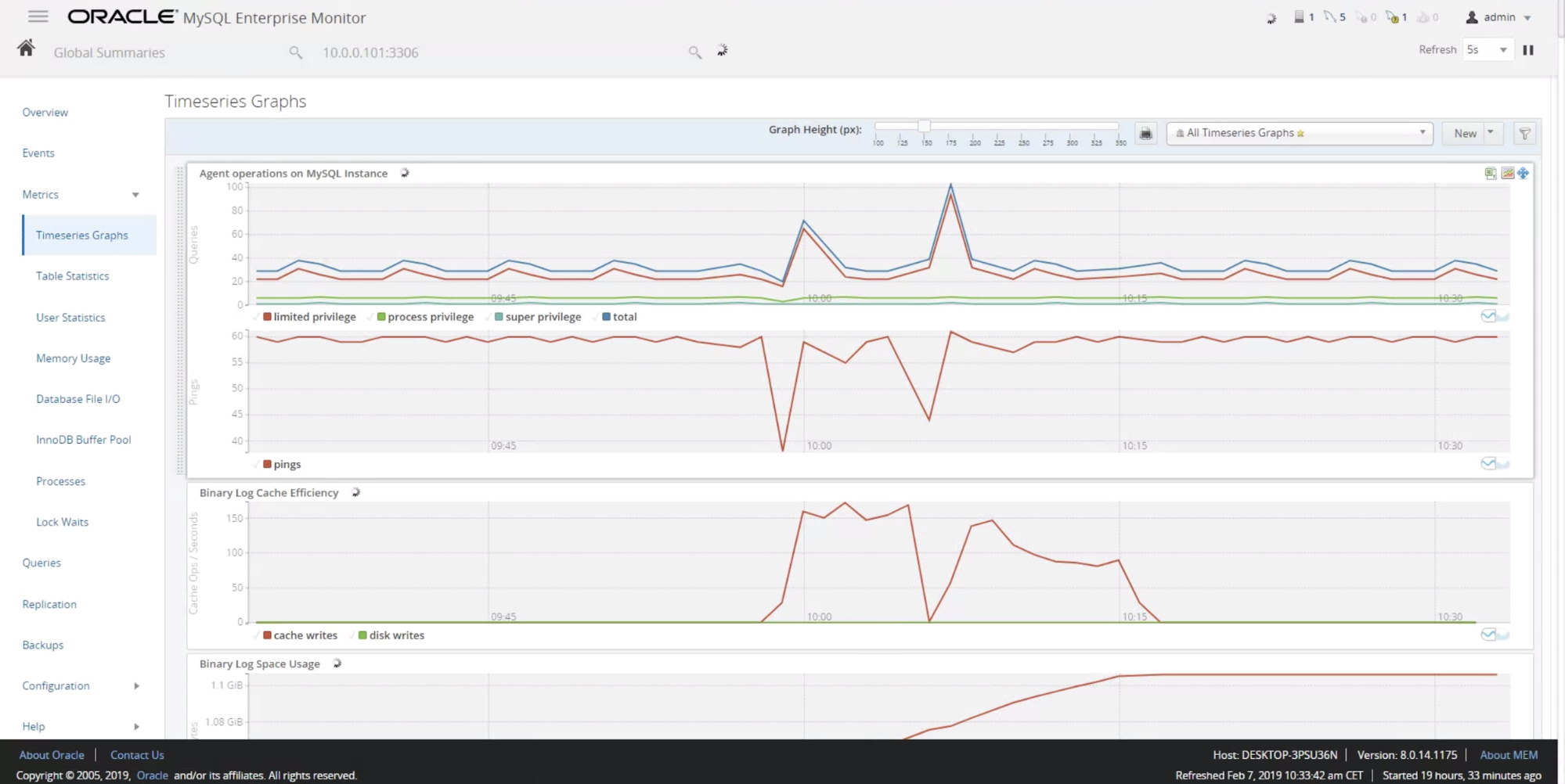Open the Replication section
The height and width of the screenshot is (784, 1565).
click(49, 605)
